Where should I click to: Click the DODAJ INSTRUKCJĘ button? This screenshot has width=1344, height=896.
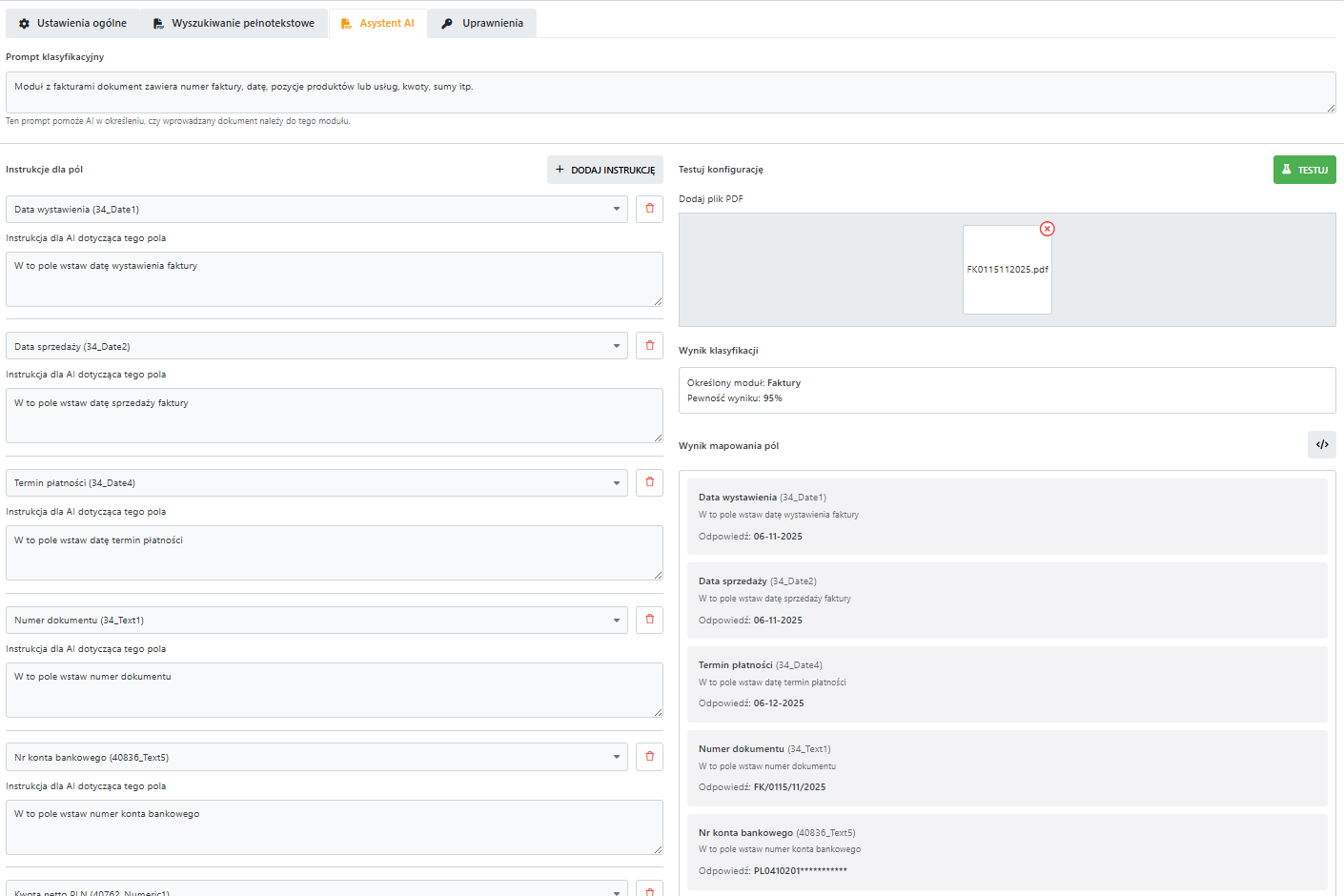(605, 170)
